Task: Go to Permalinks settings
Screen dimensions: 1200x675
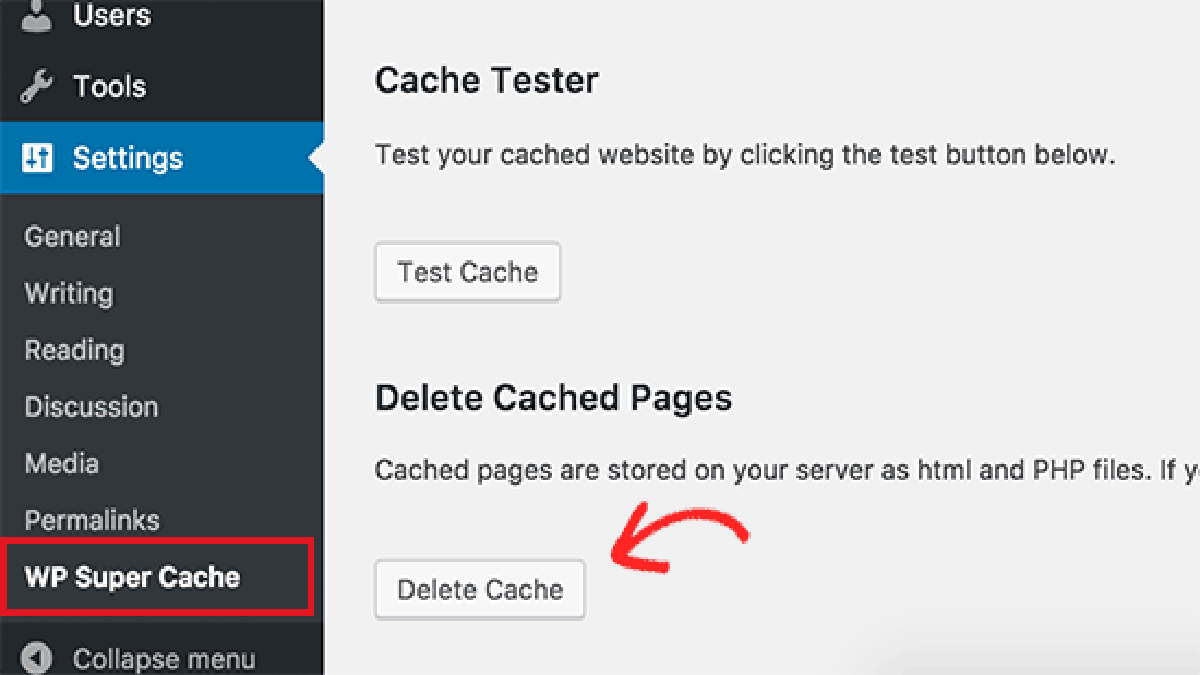Action: (x=92, y=521)
